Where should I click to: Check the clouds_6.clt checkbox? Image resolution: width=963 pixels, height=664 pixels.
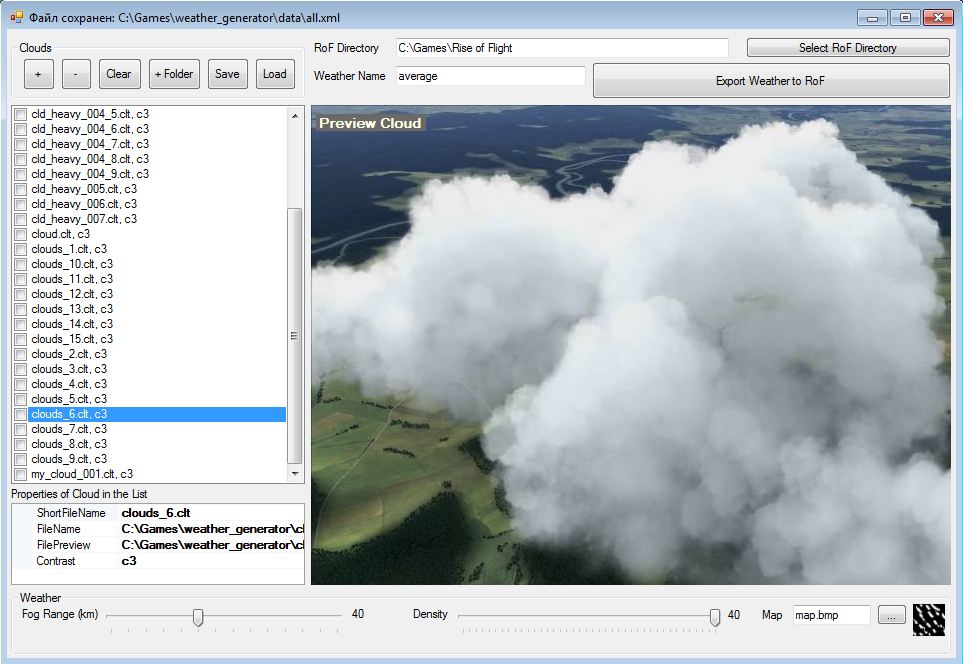pos(21,415)
